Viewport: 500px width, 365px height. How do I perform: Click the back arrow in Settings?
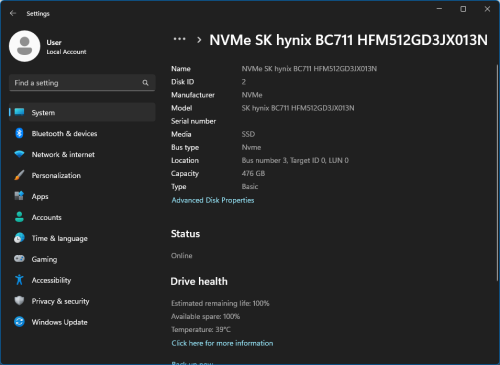(x=13, y=13)
